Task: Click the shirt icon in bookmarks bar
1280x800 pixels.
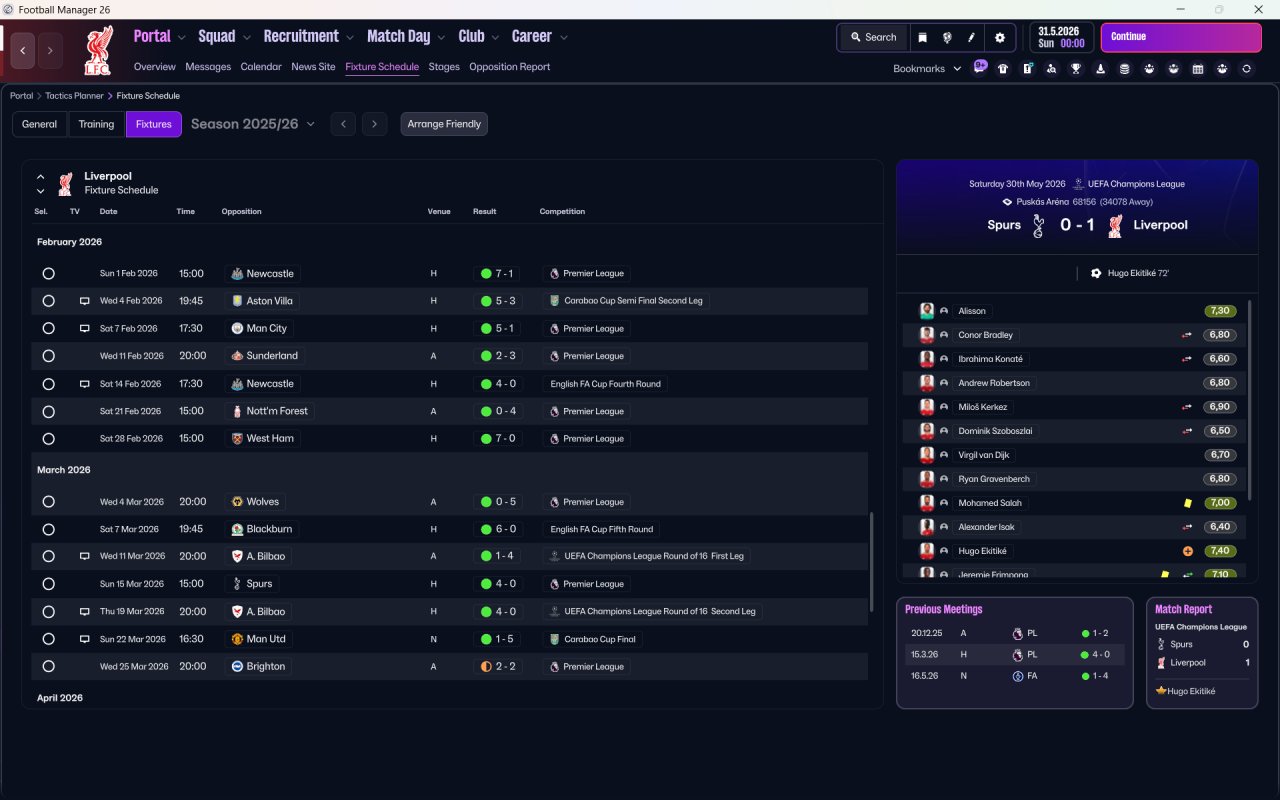Action: click(1003, 69)
